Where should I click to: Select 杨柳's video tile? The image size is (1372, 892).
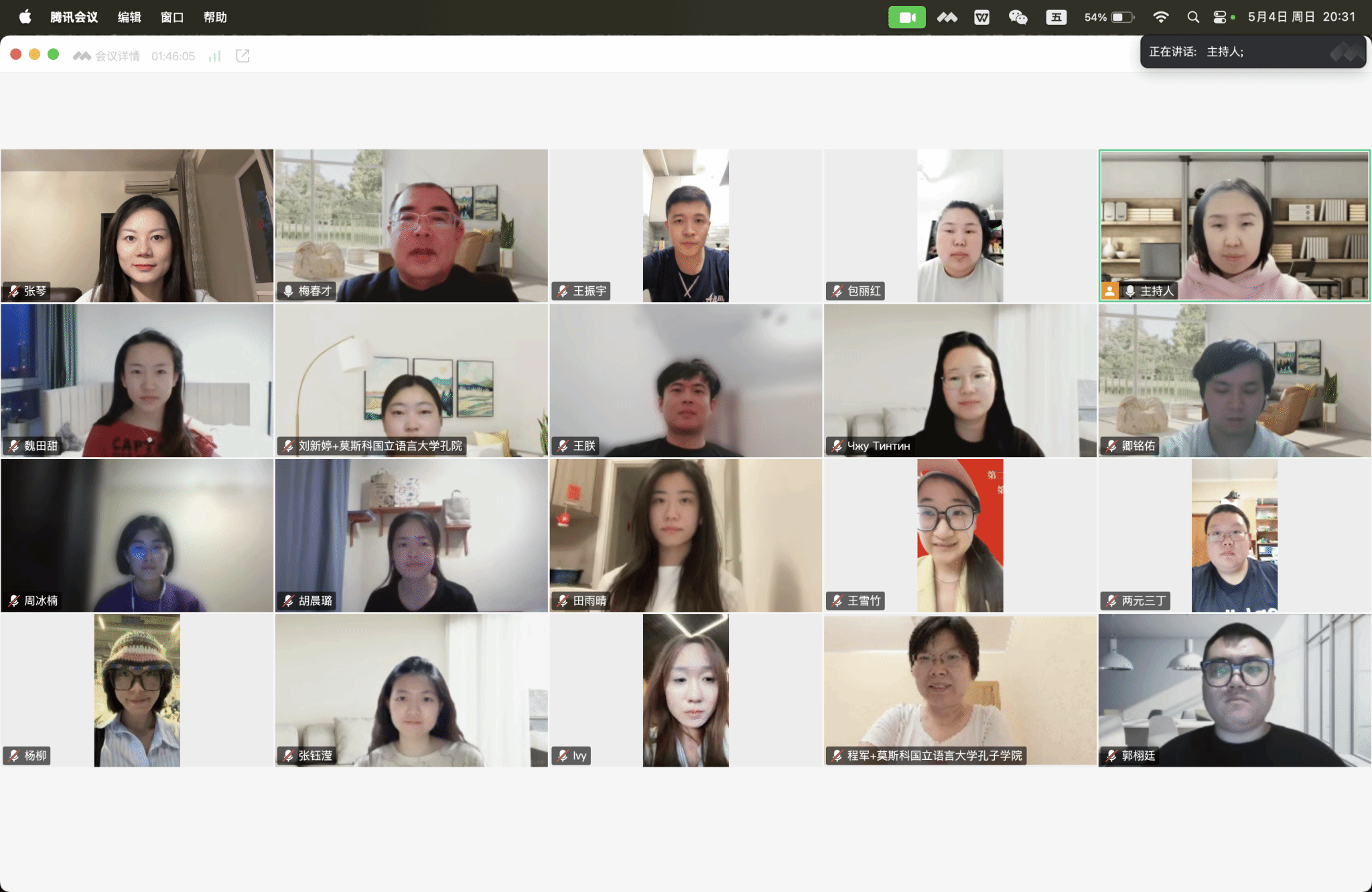[137, 690]
